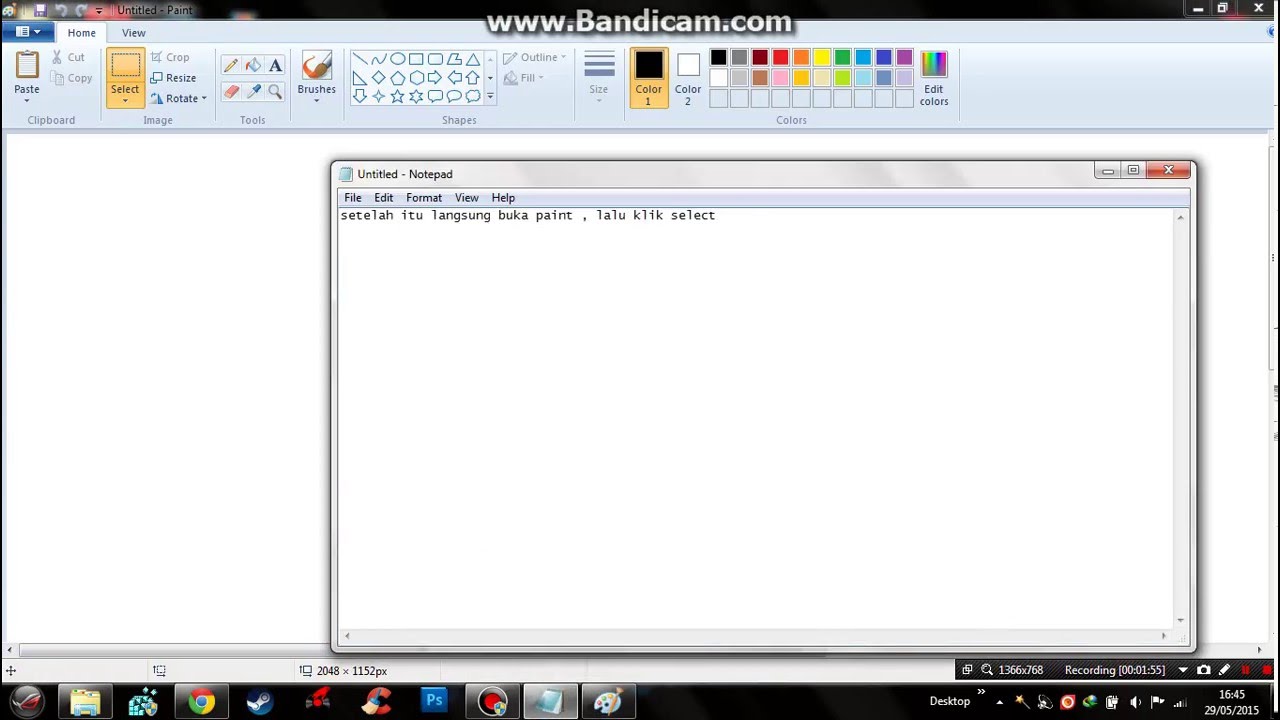Viewport: 1280px width, 720px height.
Task: Pick the Eraser tool
Action: pyautogui.click(x=231, y=91)
